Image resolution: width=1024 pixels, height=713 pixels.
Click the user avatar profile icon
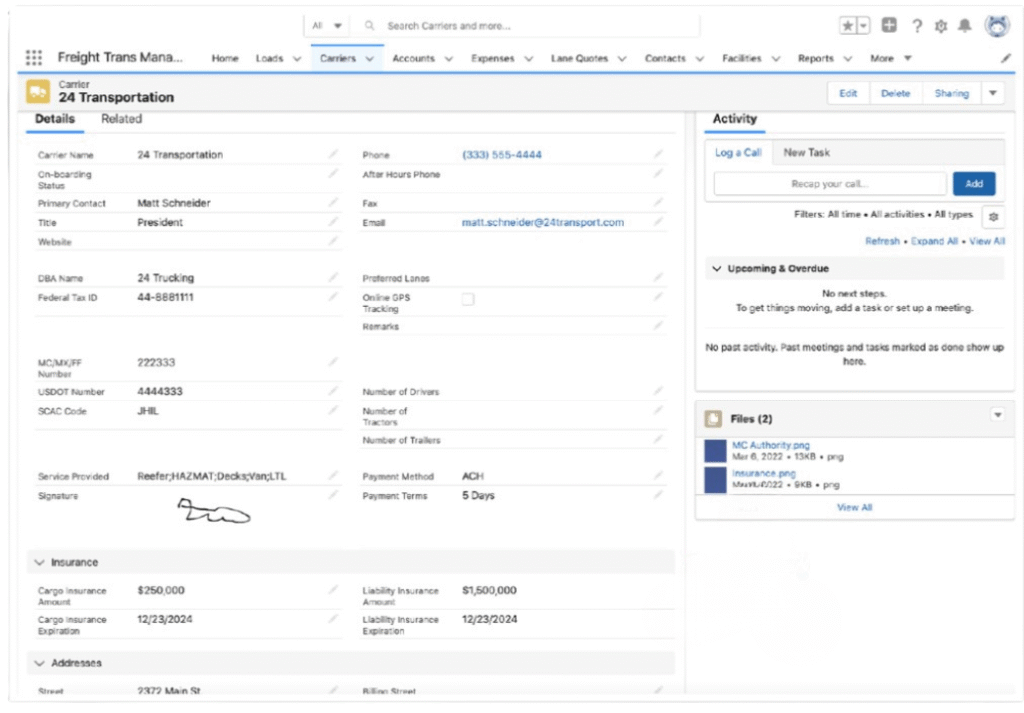pyautogui.click(x=998, y=27)
